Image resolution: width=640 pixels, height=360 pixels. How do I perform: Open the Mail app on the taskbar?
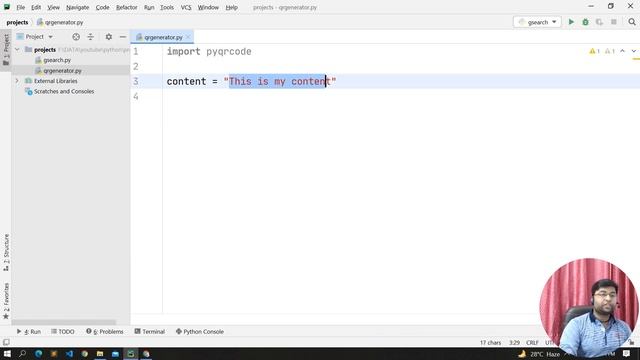tap(116, 353)
